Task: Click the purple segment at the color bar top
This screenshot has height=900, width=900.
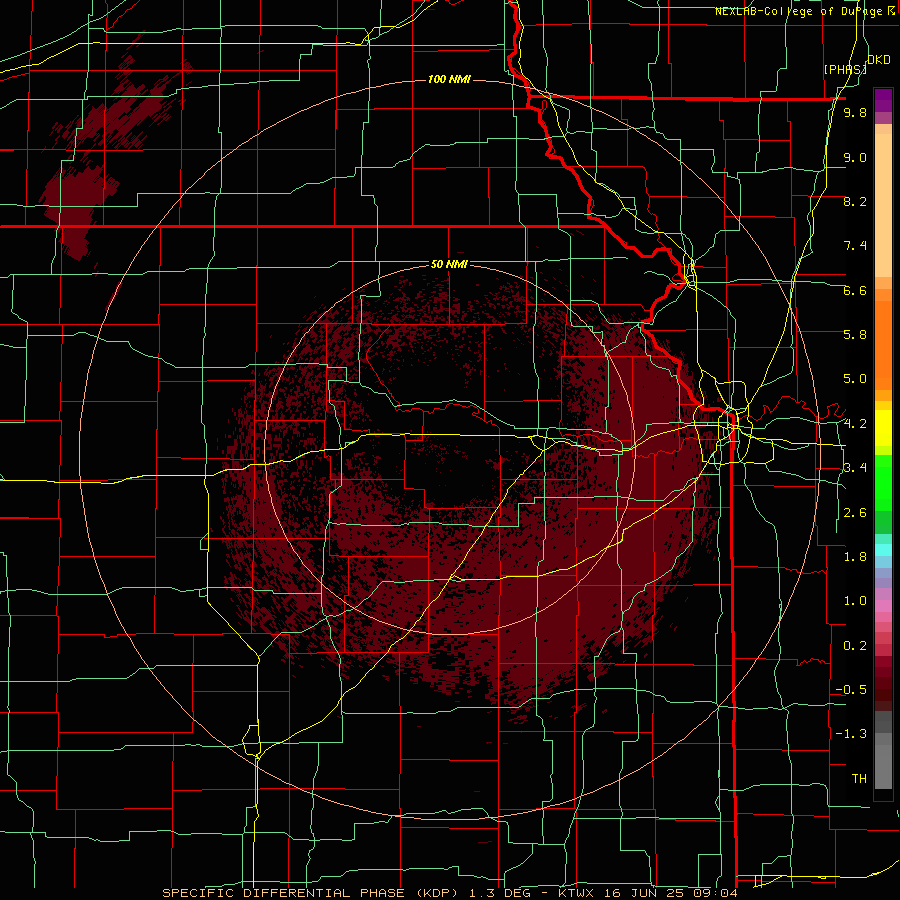Action: 883,100
